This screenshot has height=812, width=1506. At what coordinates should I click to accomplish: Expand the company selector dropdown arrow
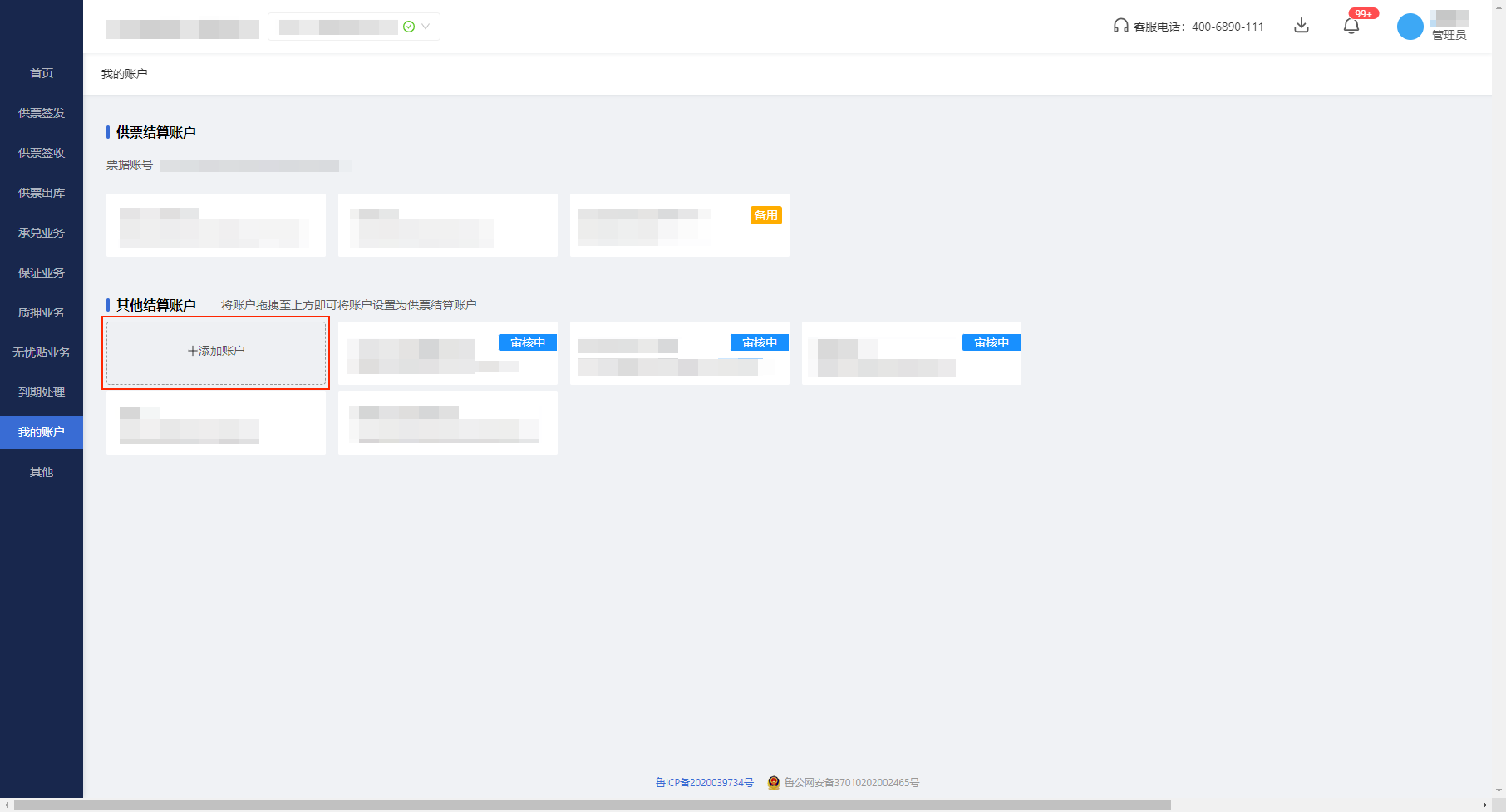click(426, 27)
